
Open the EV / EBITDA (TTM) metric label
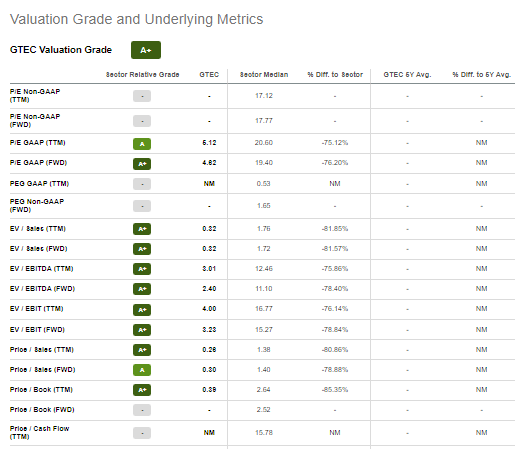click(41, 269)
